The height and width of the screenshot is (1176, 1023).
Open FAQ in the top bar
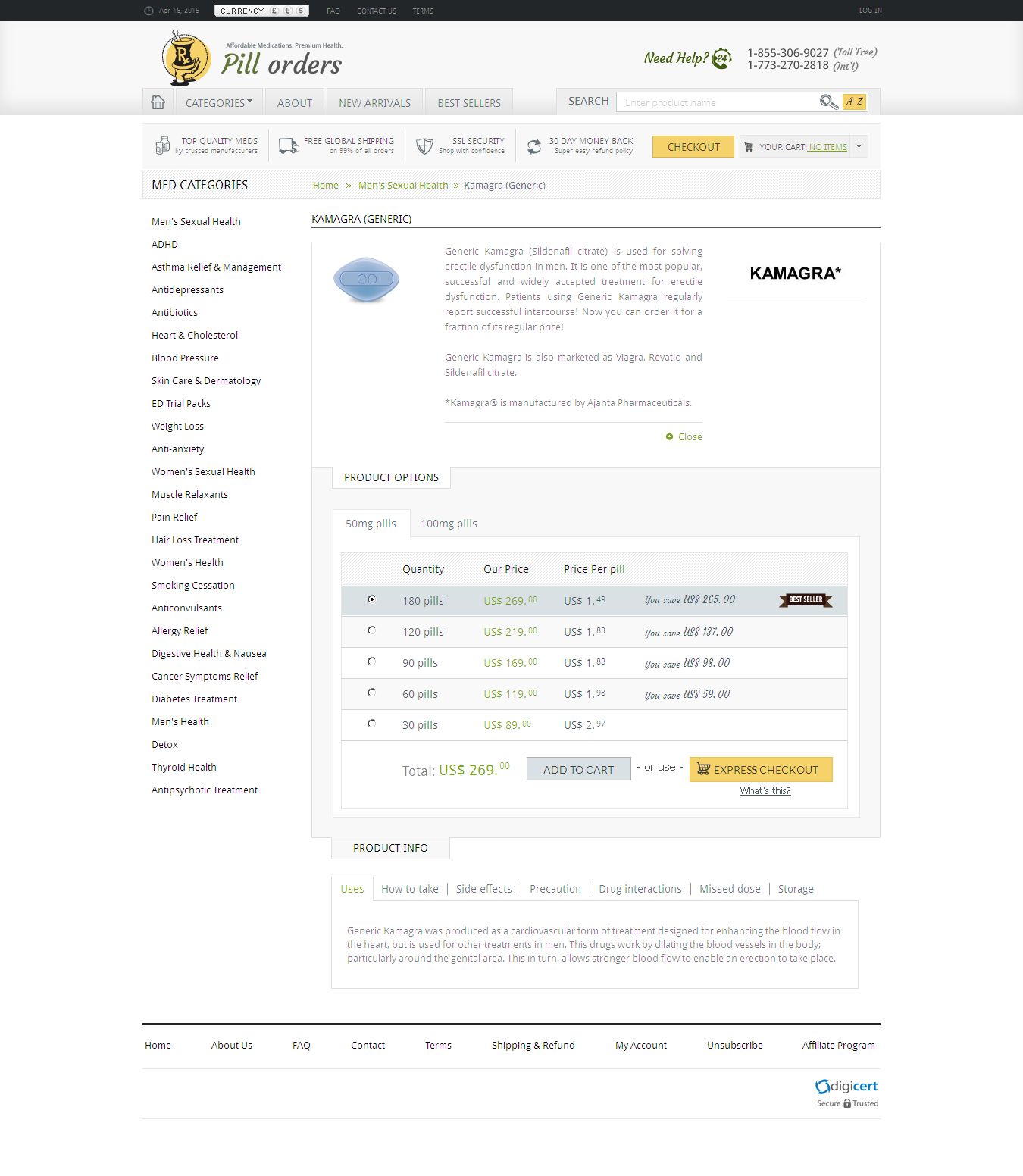[x=333, y=11]
